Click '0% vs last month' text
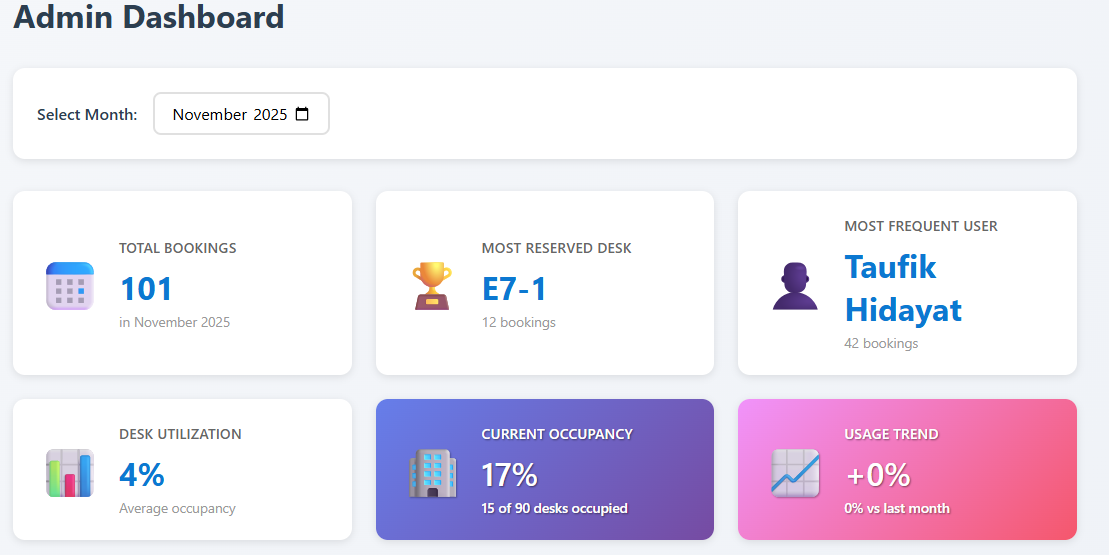 click(x=897, y=508)
